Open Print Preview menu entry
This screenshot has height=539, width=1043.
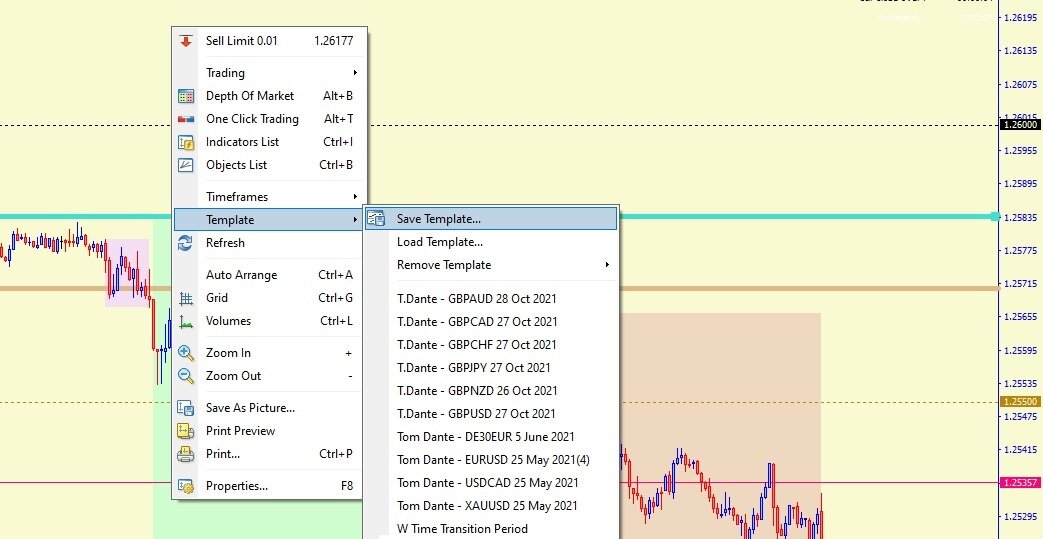[269, 431]
